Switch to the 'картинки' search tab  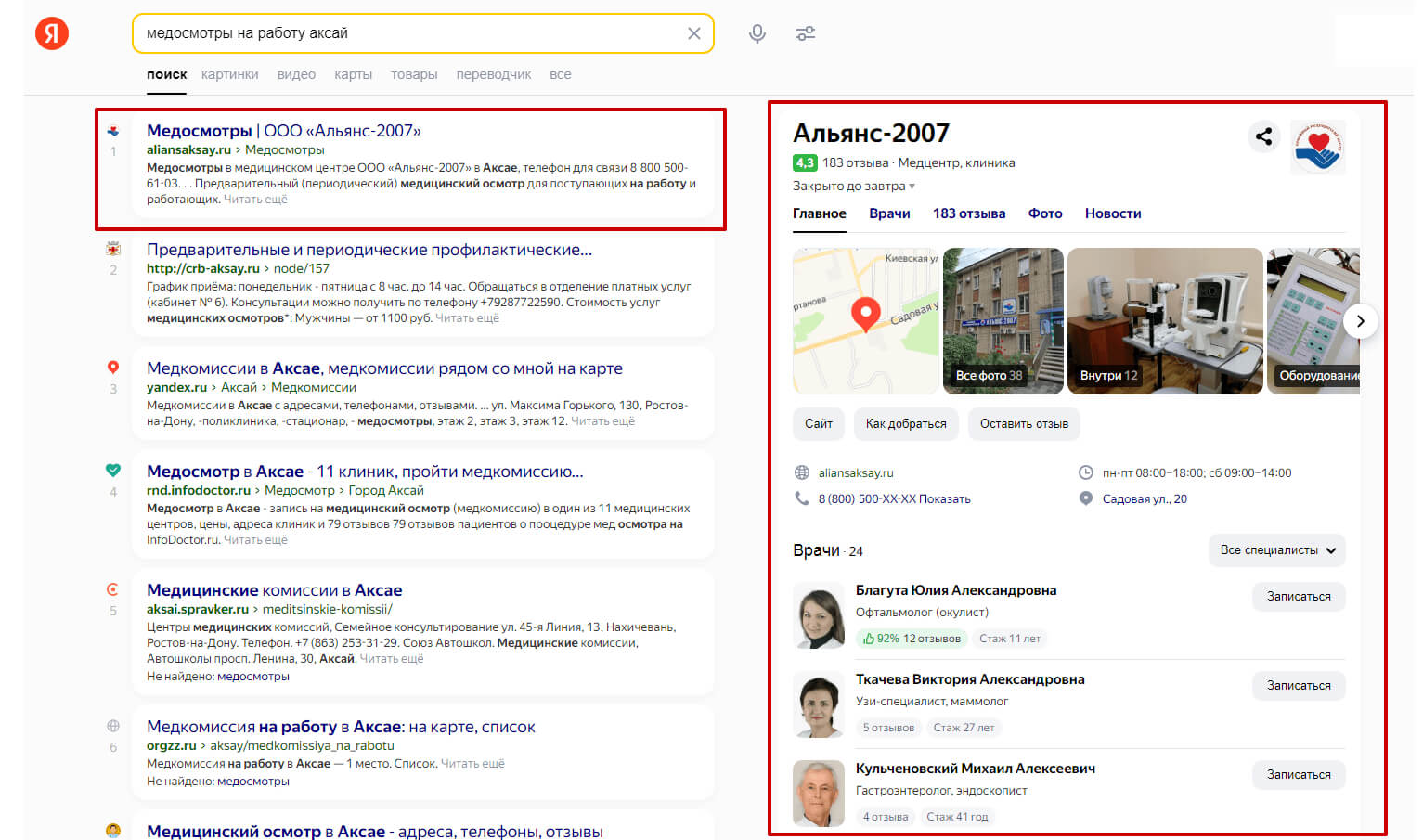[x=229, y=74]
